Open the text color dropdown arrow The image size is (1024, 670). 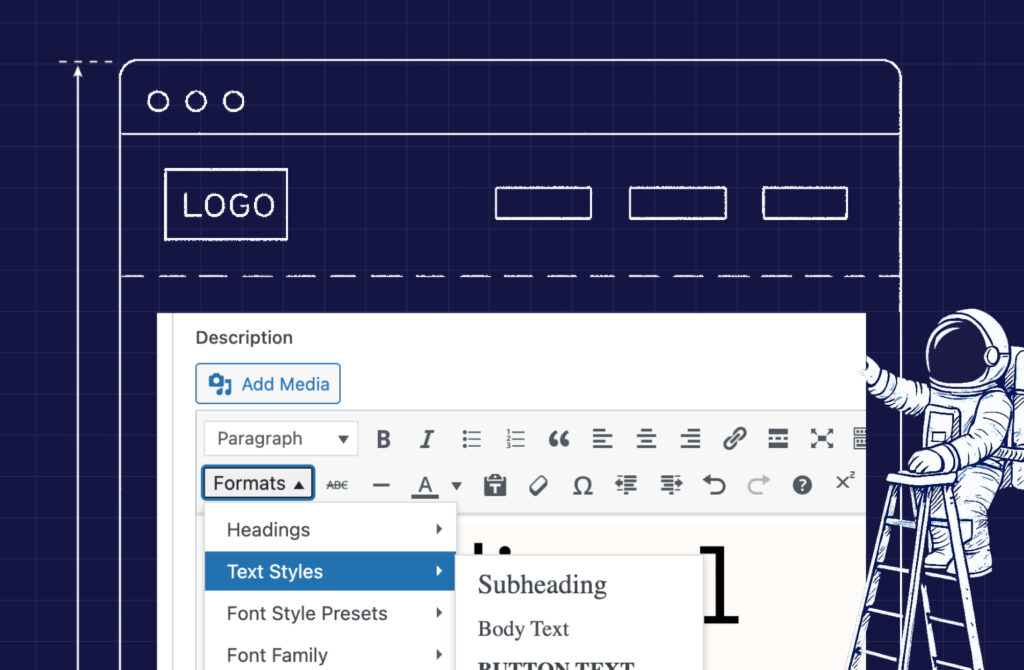[457, 486]
